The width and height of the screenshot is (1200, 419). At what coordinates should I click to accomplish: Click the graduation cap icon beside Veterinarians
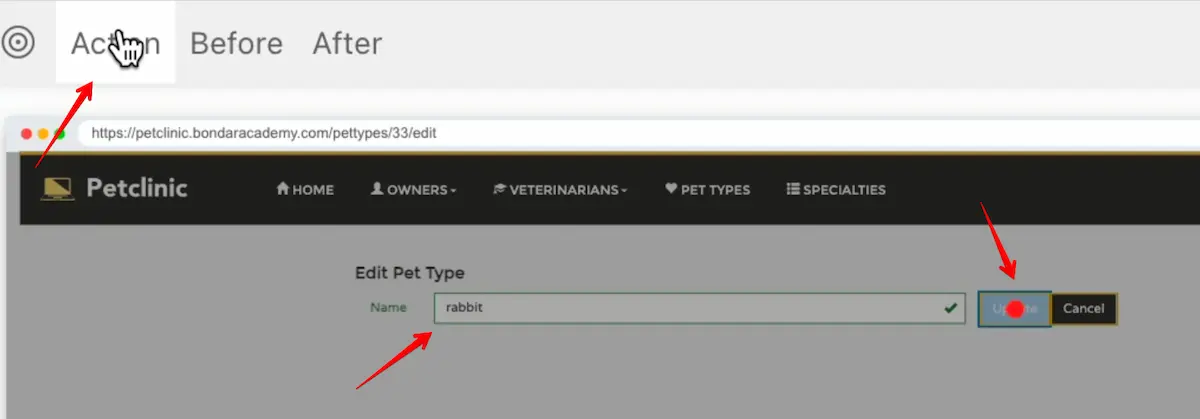[499, 189]
